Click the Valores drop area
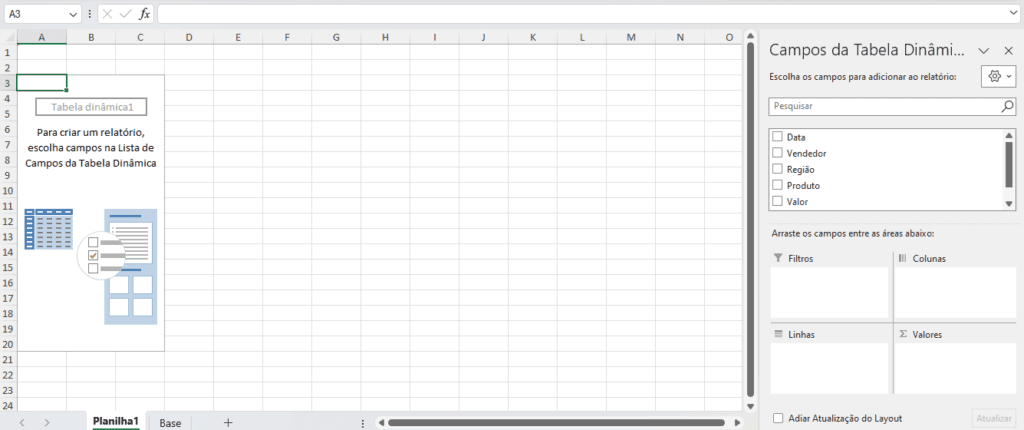 (x=955, y=369)
